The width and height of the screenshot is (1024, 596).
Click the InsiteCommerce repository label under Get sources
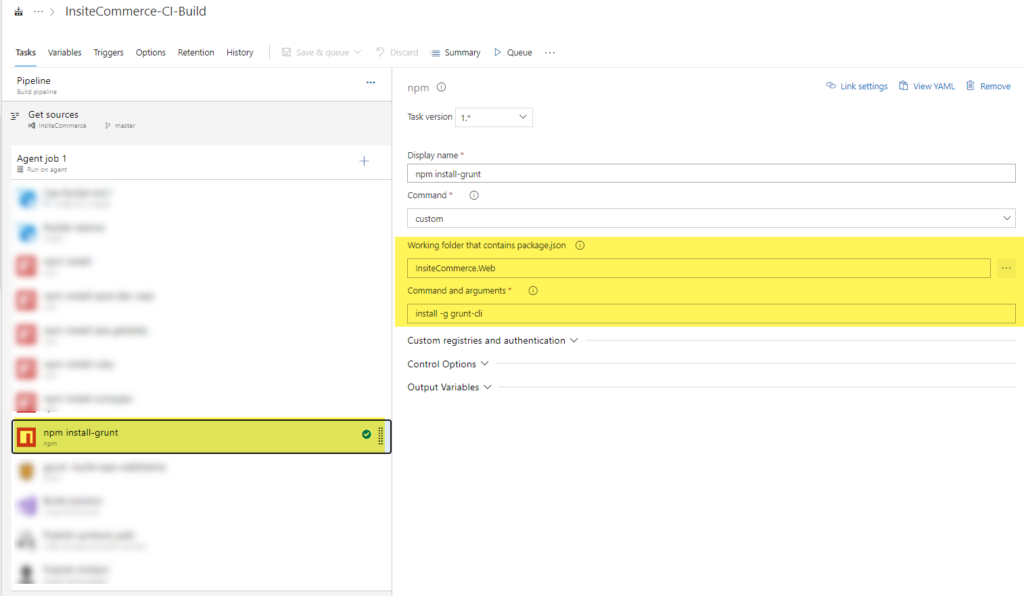pos(57,125)
